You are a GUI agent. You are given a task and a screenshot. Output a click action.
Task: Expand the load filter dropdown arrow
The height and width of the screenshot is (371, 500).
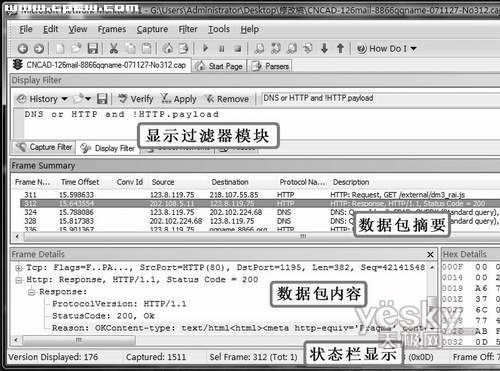88,99
